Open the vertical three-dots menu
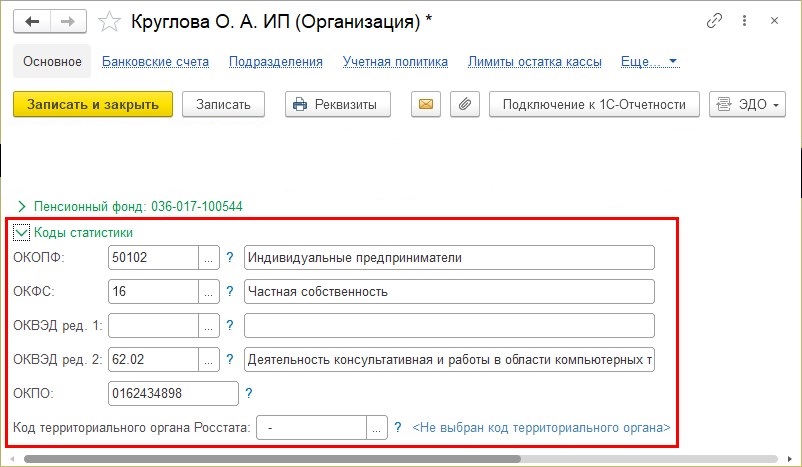 tap(744, 20)
